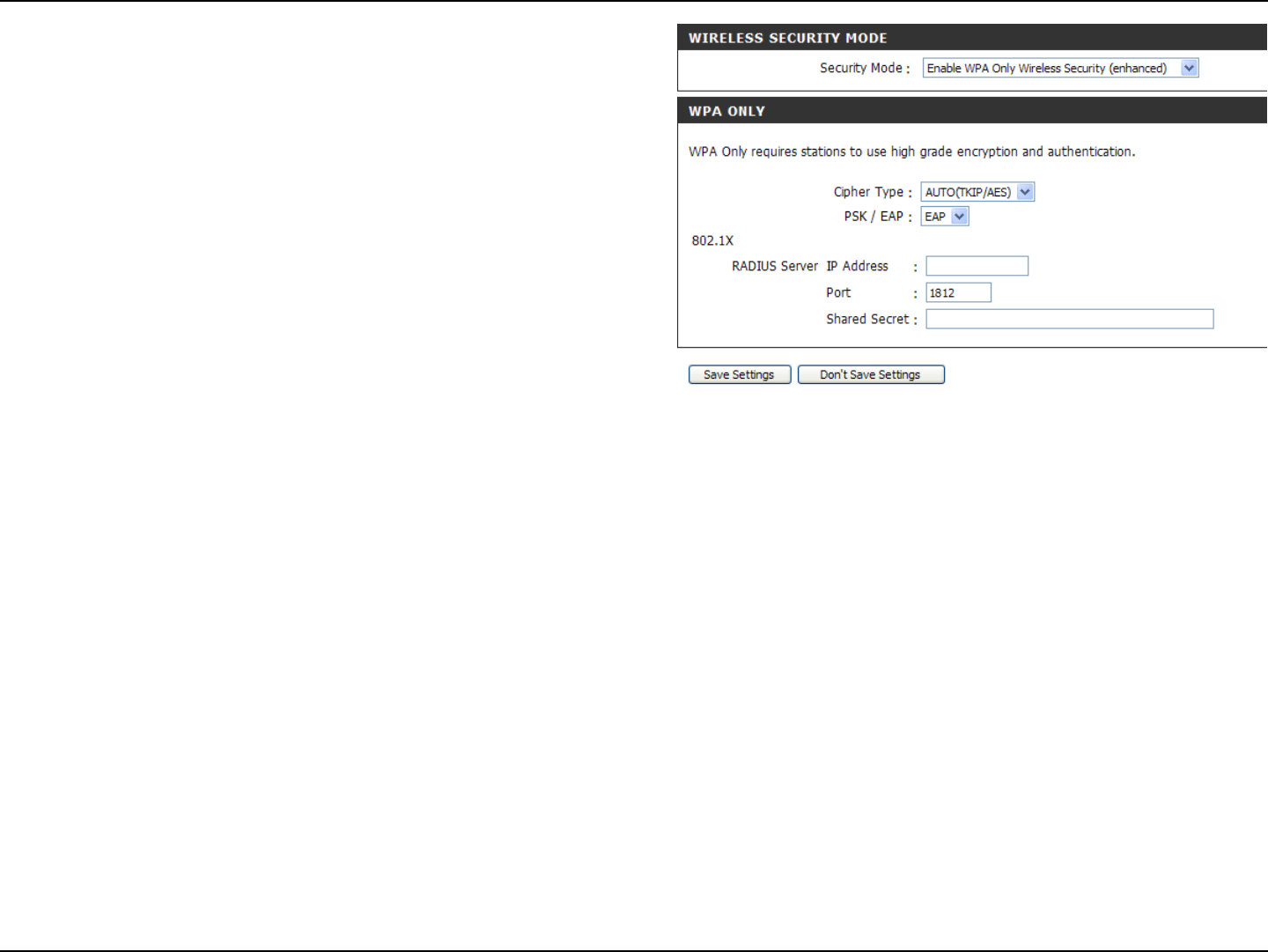
Task: Click the Save Settings button
Action: [x=740, y=374]
